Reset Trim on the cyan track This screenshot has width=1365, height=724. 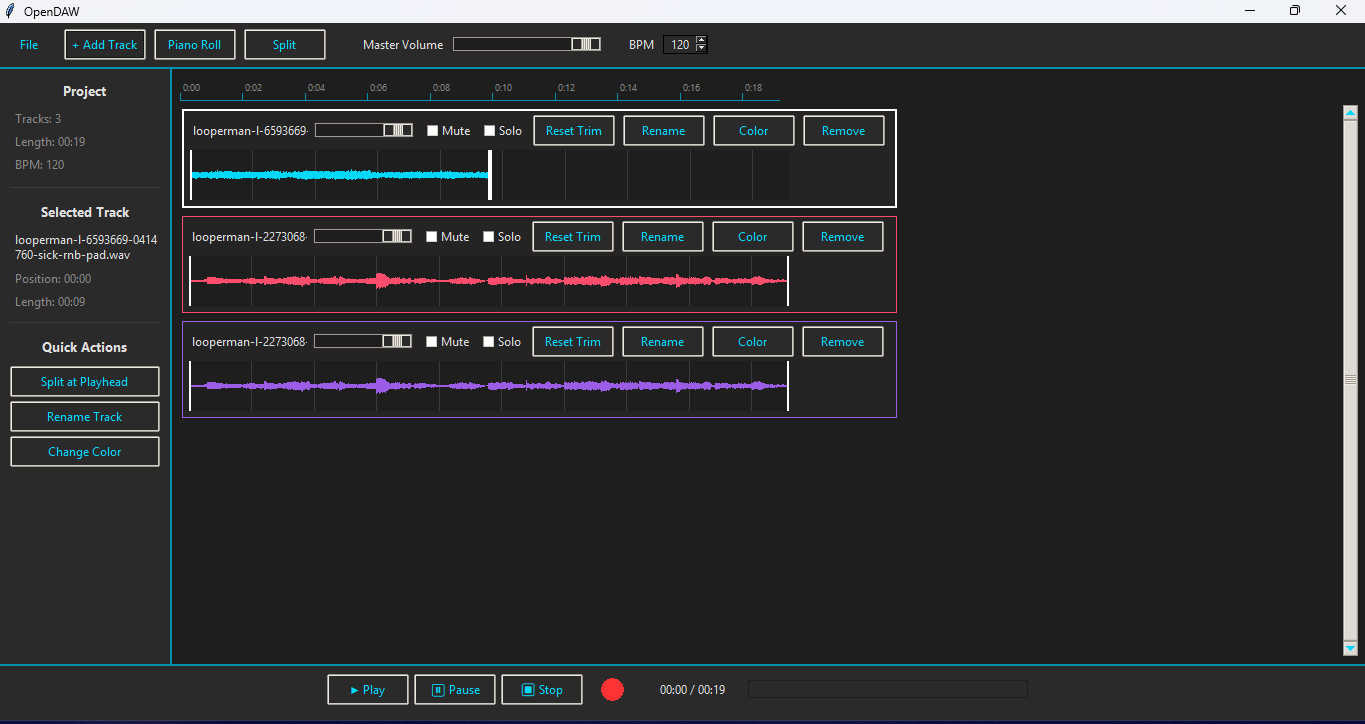click(x=574, y=131)
